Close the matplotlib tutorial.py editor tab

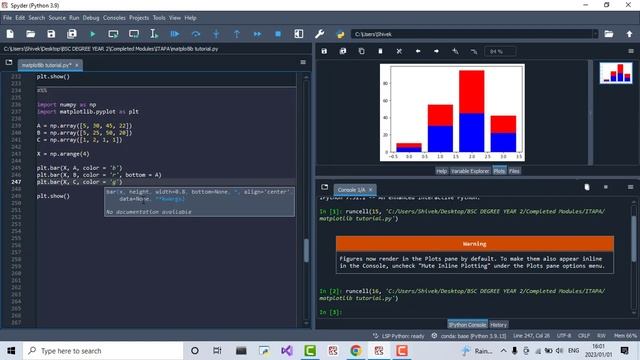(77, 65)
